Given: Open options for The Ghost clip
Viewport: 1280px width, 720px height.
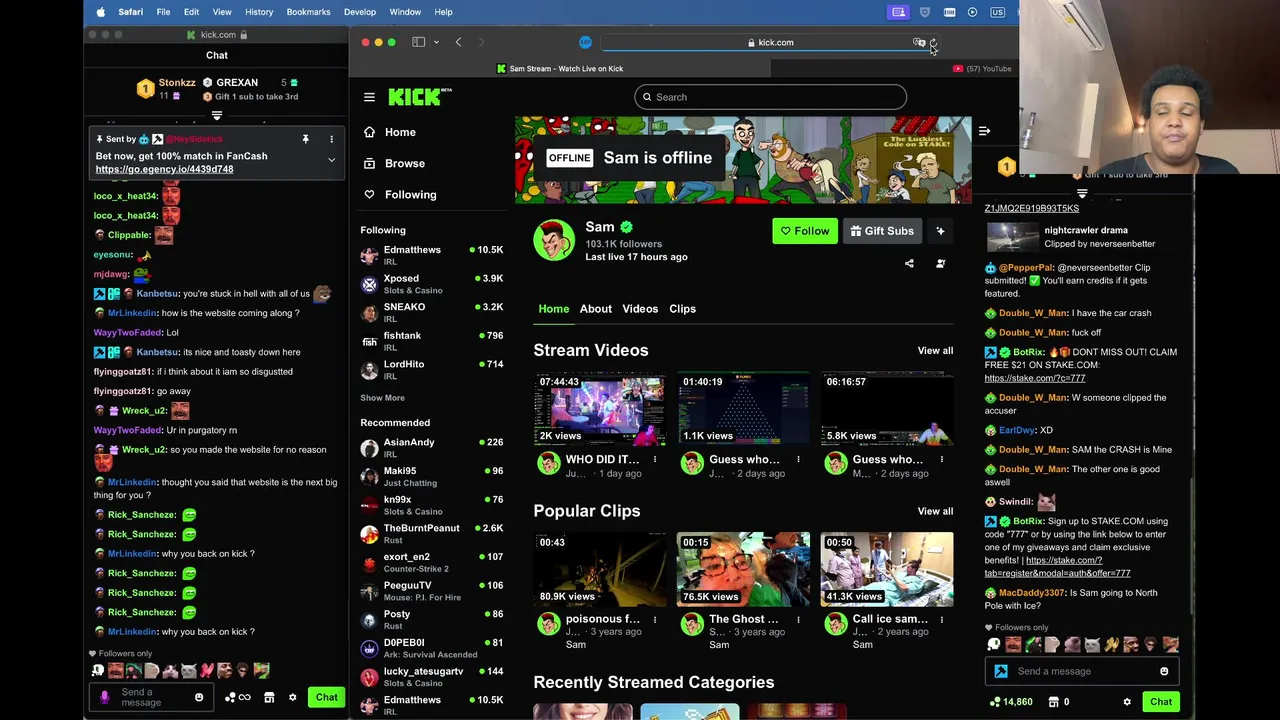Looking at the screenshot, I should coord(798,619).
